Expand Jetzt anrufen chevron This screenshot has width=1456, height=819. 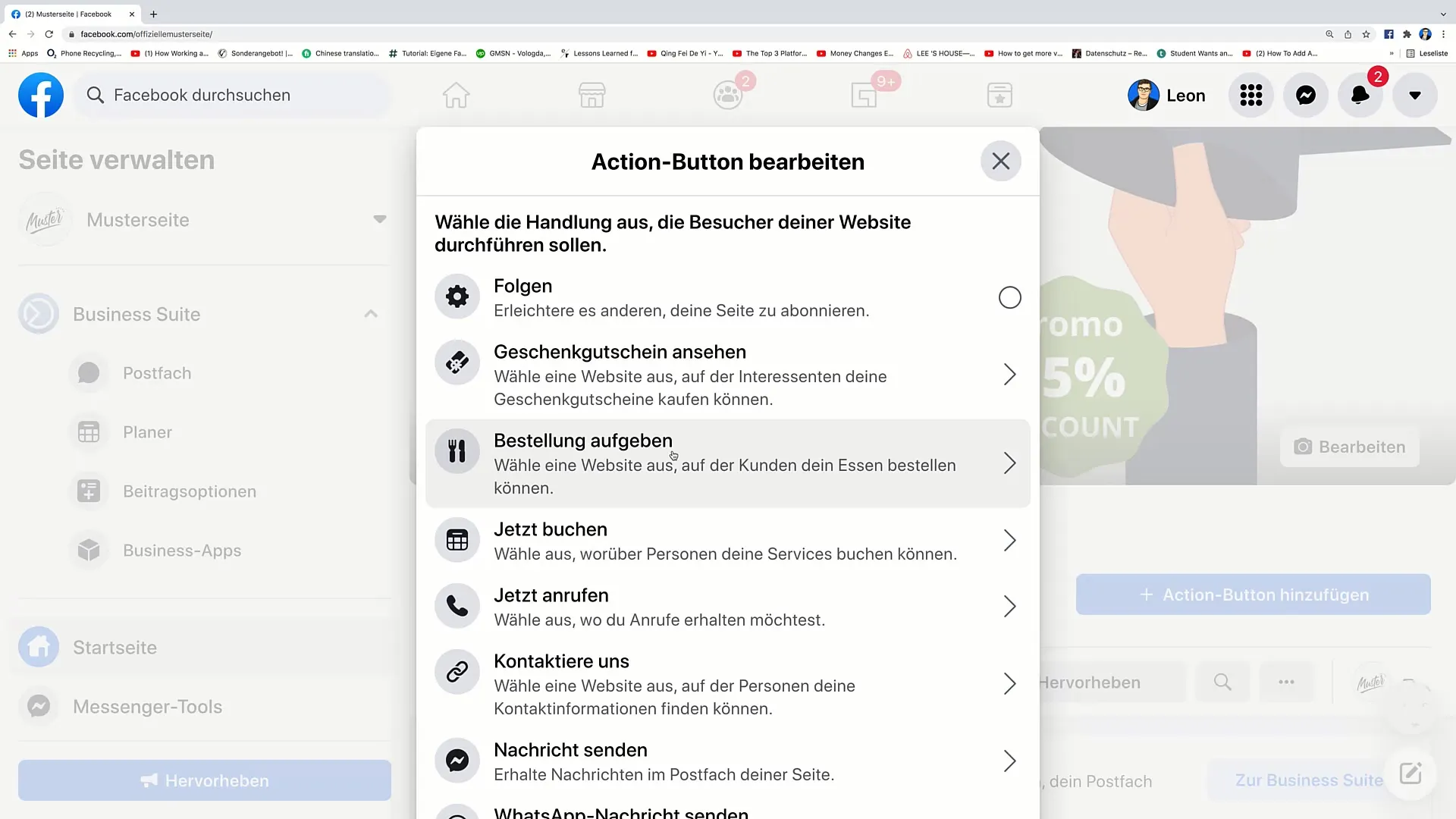pyautogui.click(x=1009, y=606)
